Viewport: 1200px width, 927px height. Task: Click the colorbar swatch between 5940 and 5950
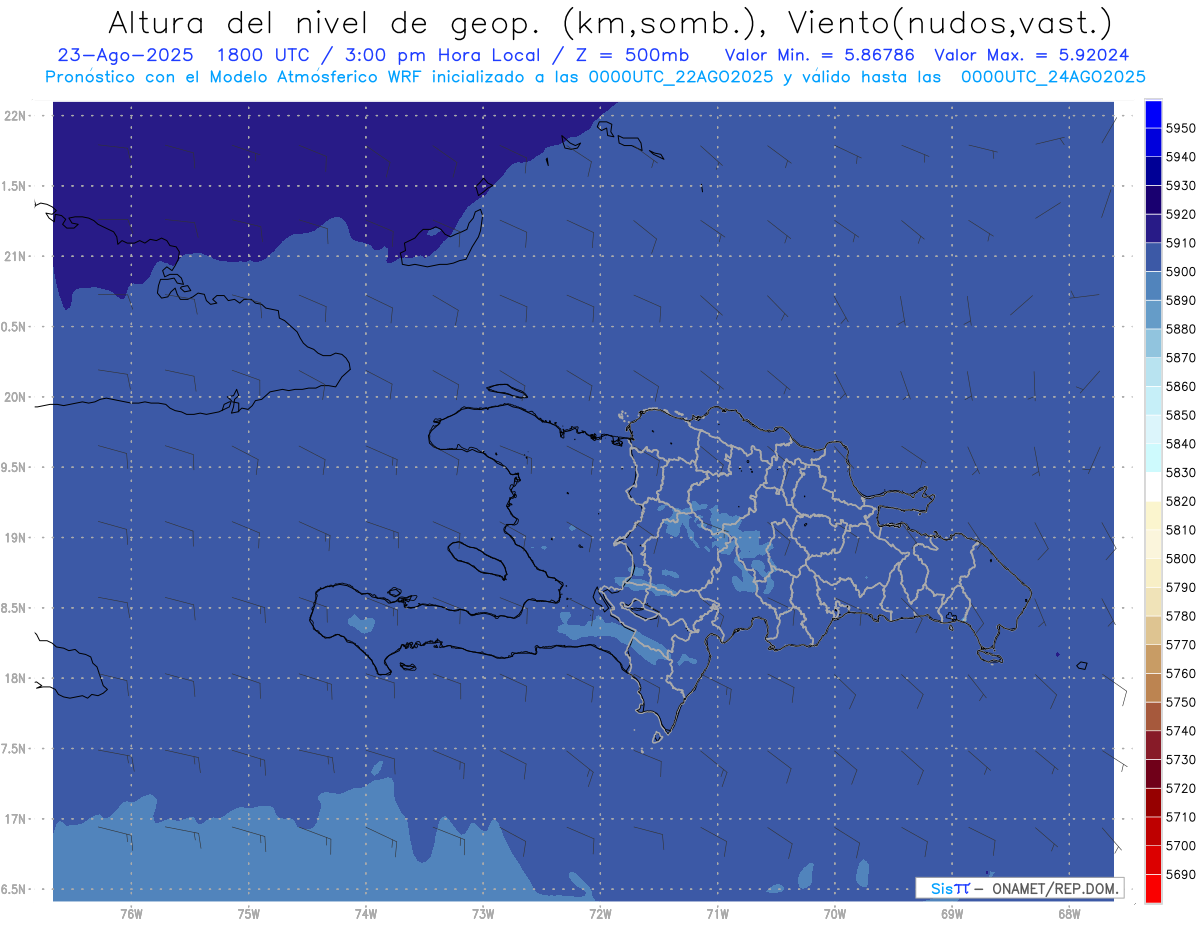[1153, 142]
